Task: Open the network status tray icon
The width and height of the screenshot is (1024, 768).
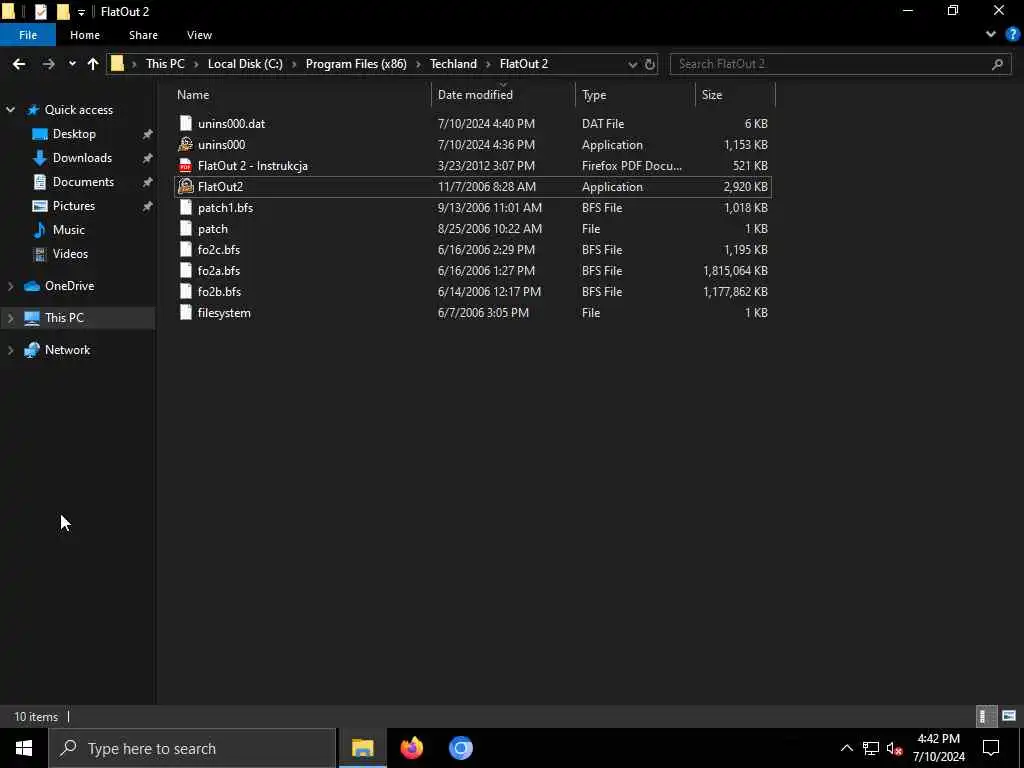Action: [871, 748]
